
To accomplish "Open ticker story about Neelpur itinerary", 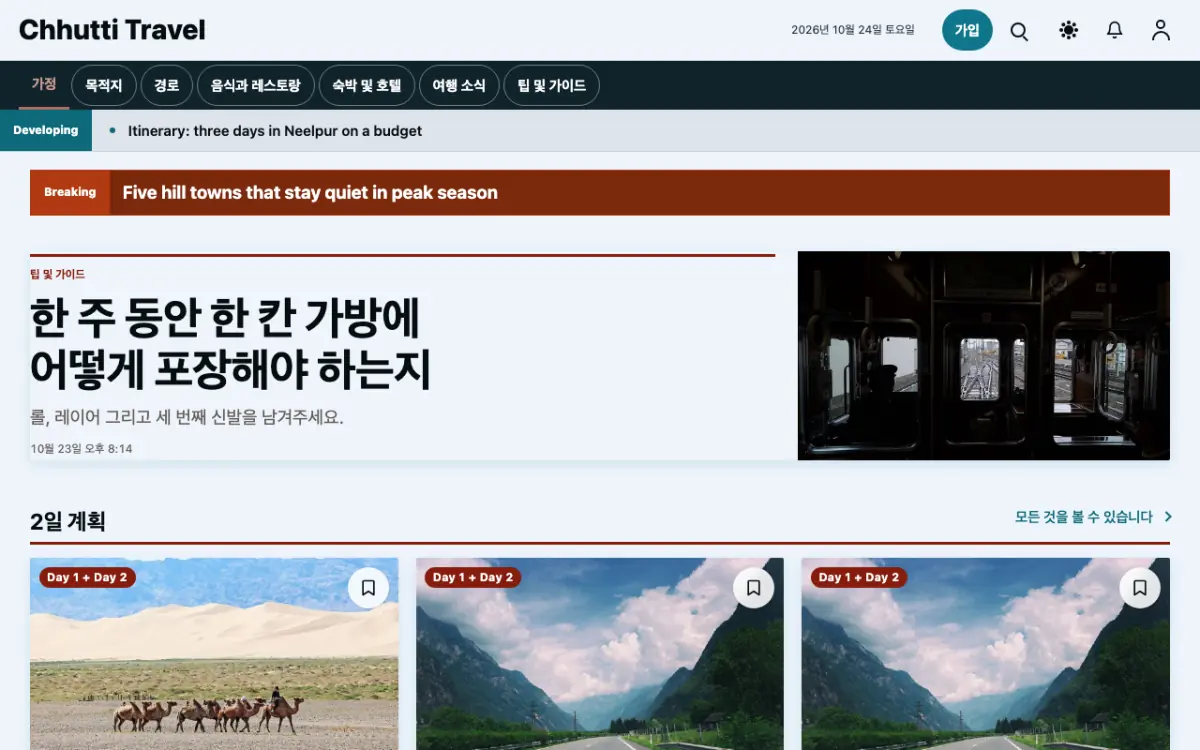I will coord(275,131).
